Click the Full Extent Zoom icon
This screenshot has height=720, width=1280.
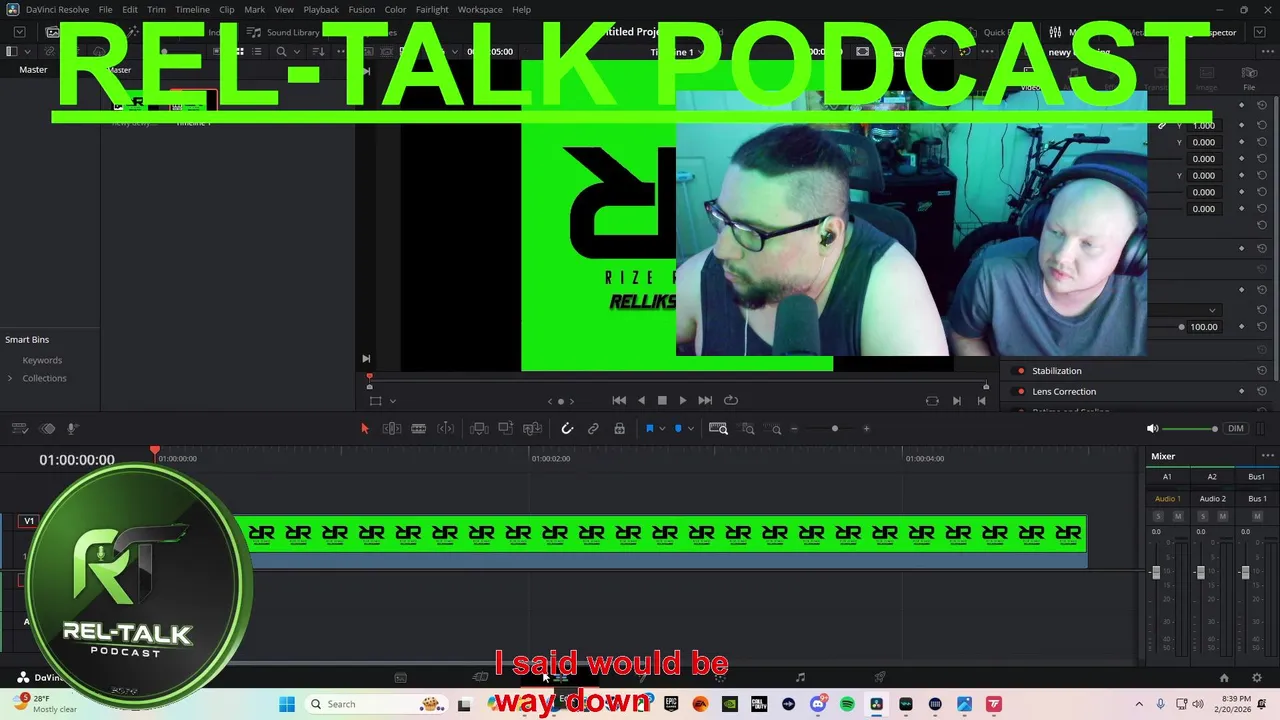coord(718,429)
